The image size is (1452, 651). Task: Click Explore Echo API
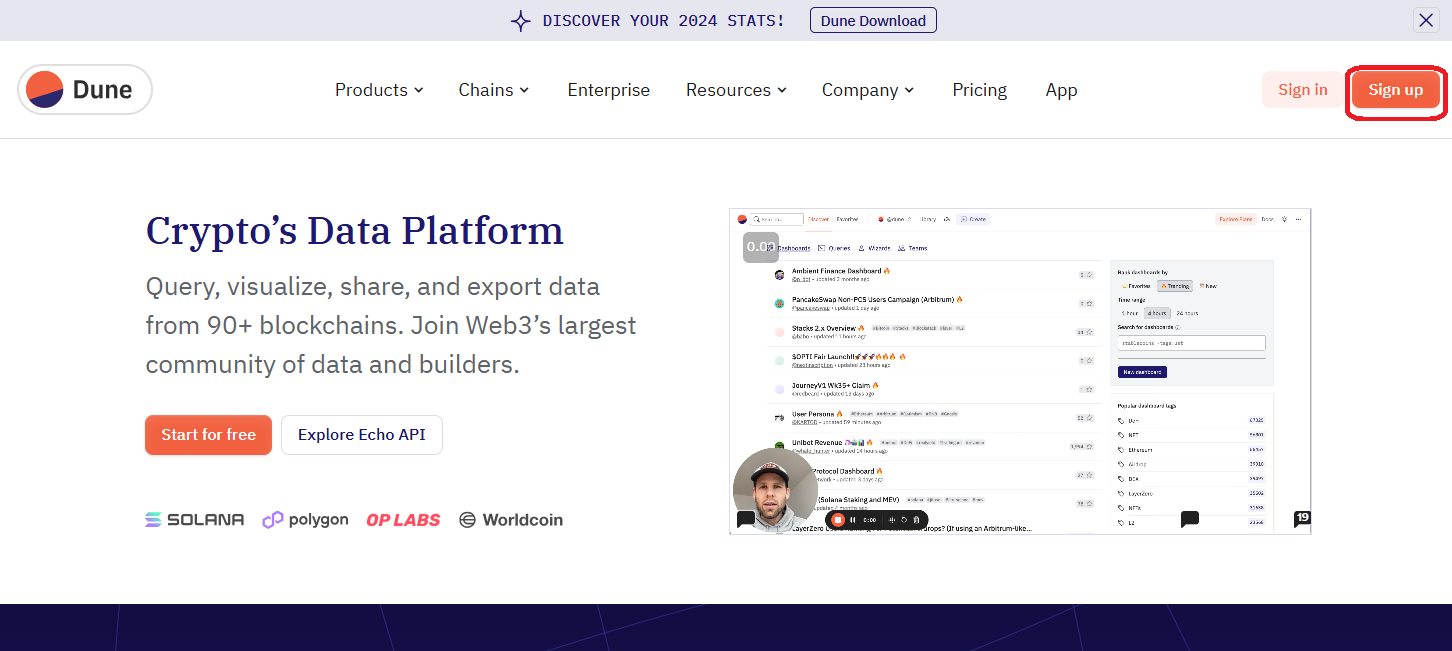coord(361,435)
